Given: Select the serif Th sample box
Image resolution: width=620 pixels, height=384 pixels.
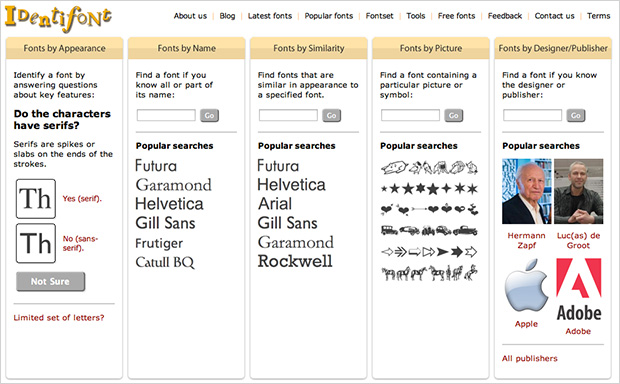Looking at the screenshot, I should pos(36,199).
